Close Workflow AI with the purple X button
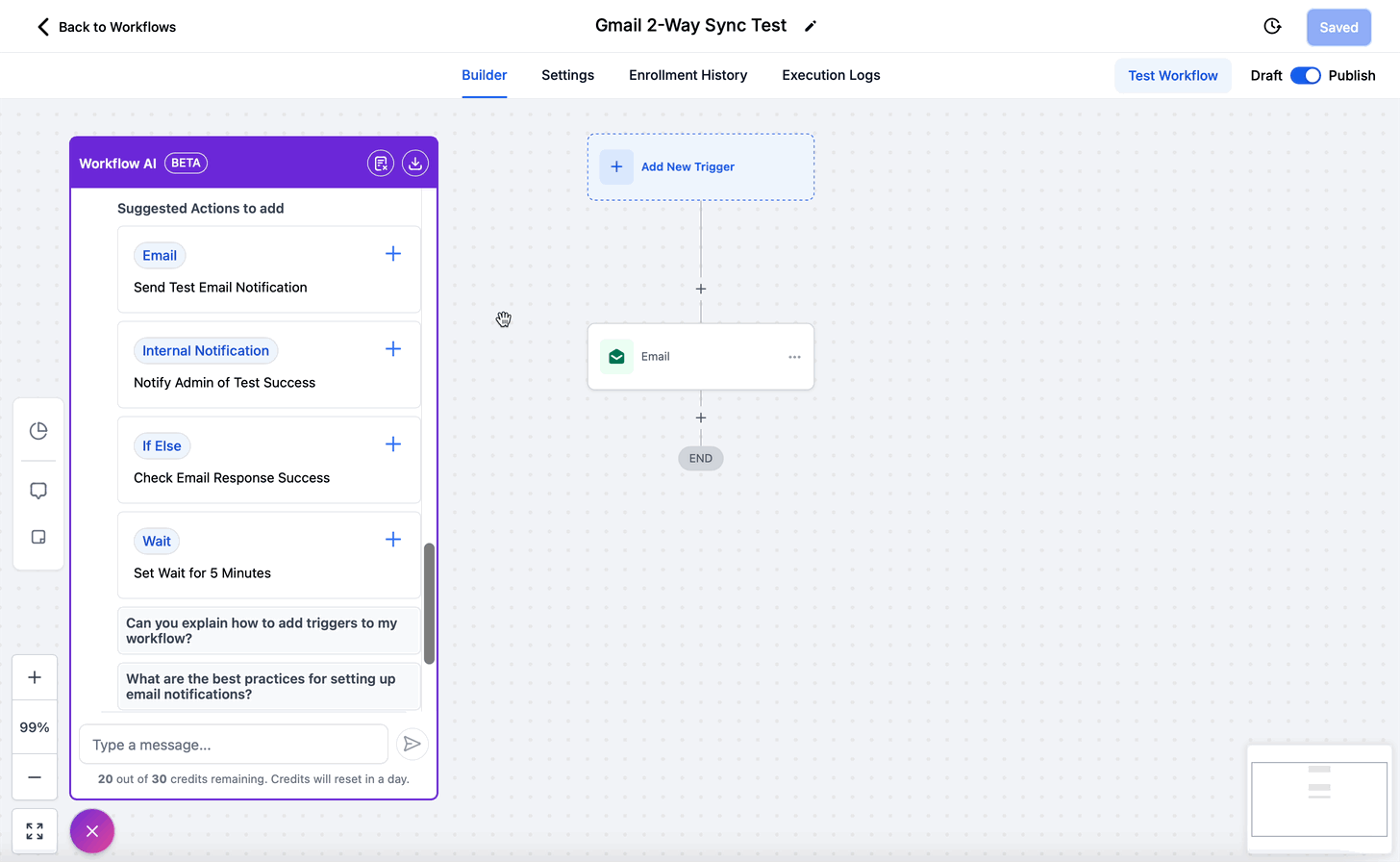Image resolution: width=1400 pixels, height=862 pixels. 92,831
